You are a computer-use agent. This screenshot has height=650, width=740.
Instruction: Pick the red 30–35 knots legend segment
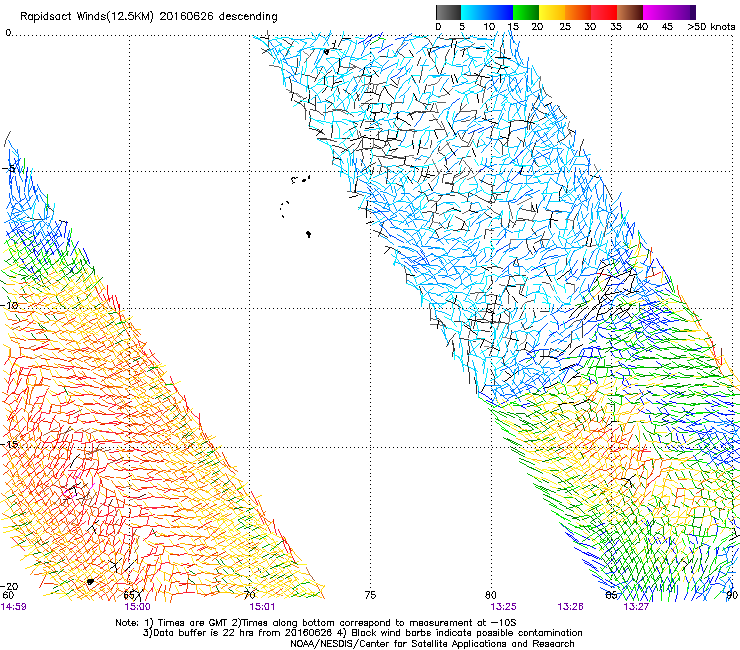(604, 12)
